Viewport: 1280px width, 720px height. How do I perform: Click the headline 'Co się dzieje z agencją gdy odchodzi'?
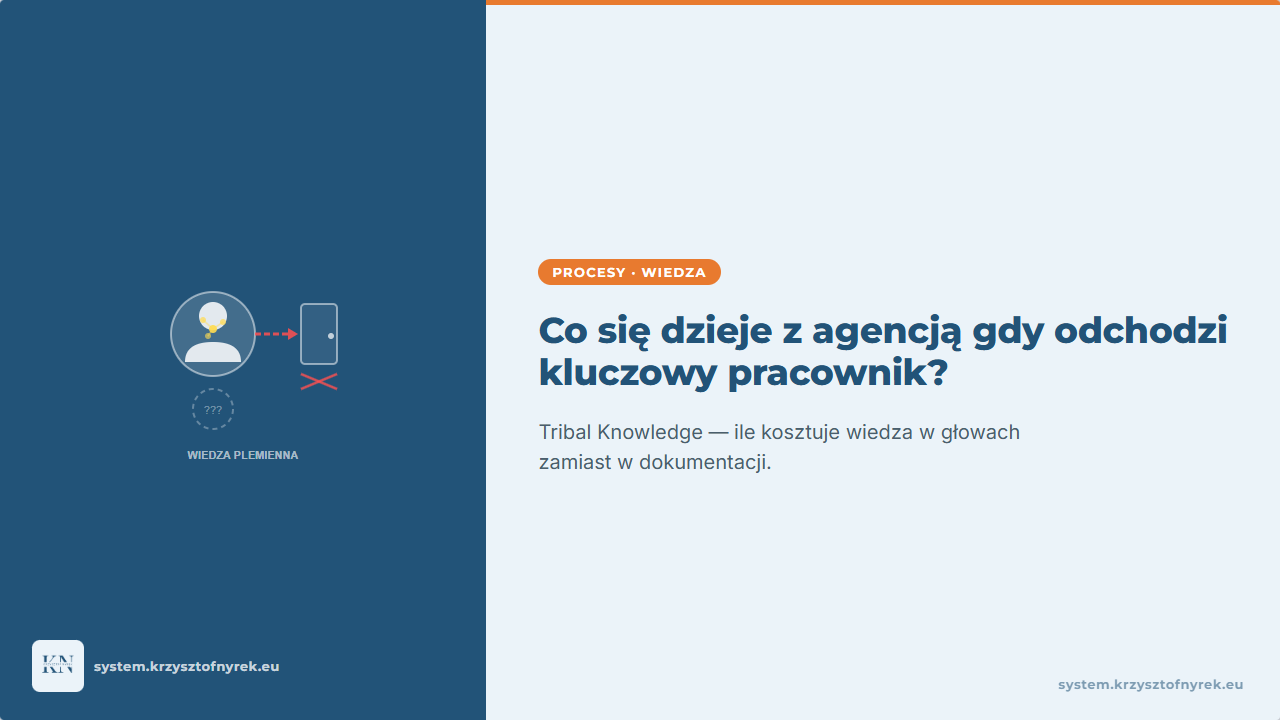pos(883,330)
